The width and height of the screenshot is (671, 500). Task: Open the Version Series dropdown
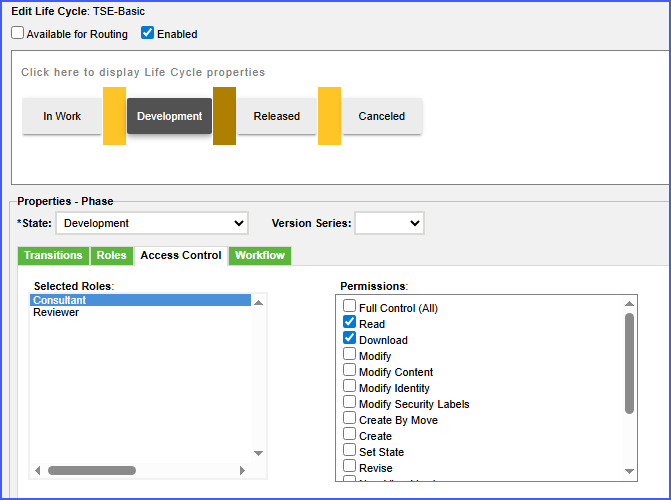(389, 223)
